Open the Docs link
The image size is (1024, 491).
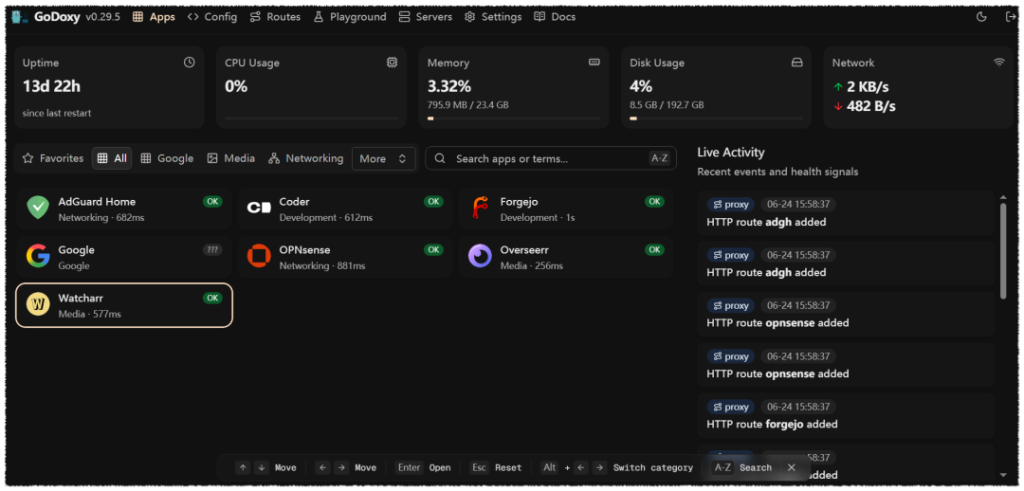[x=554, y=17]
